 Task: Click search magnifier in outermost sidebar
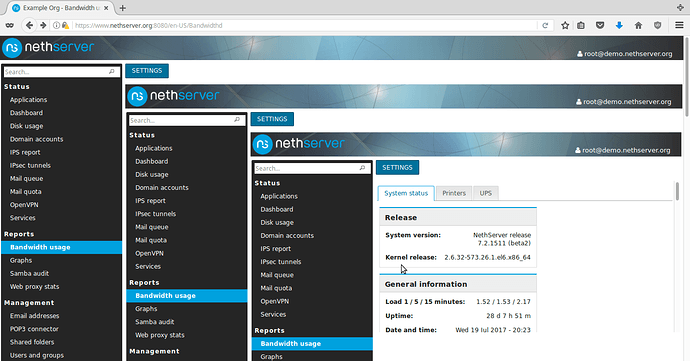(x=112, y=72)
